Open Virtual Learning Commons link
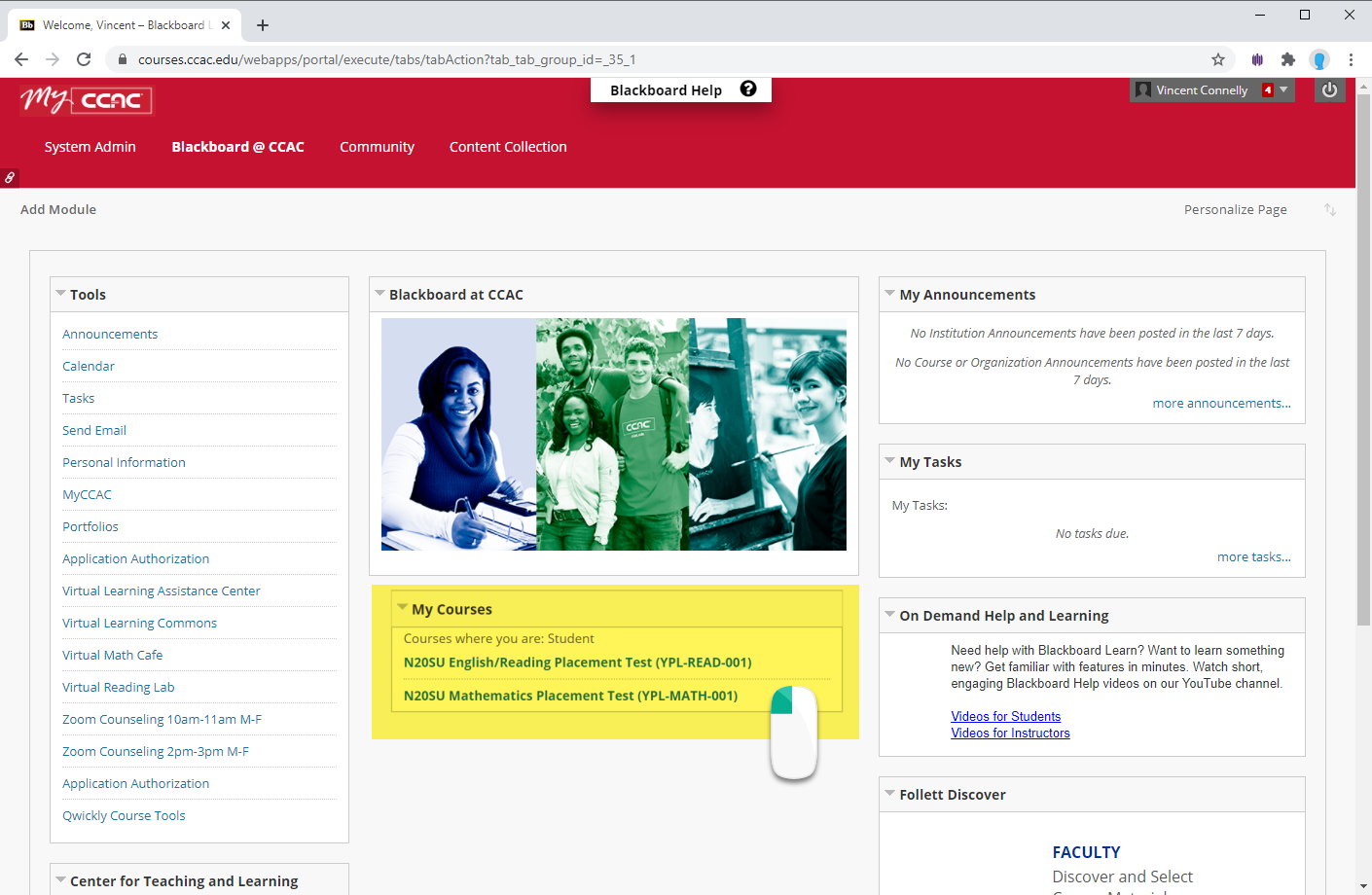Image resolution: width=1372 pixels, height=895 pixels. point(139,623)
